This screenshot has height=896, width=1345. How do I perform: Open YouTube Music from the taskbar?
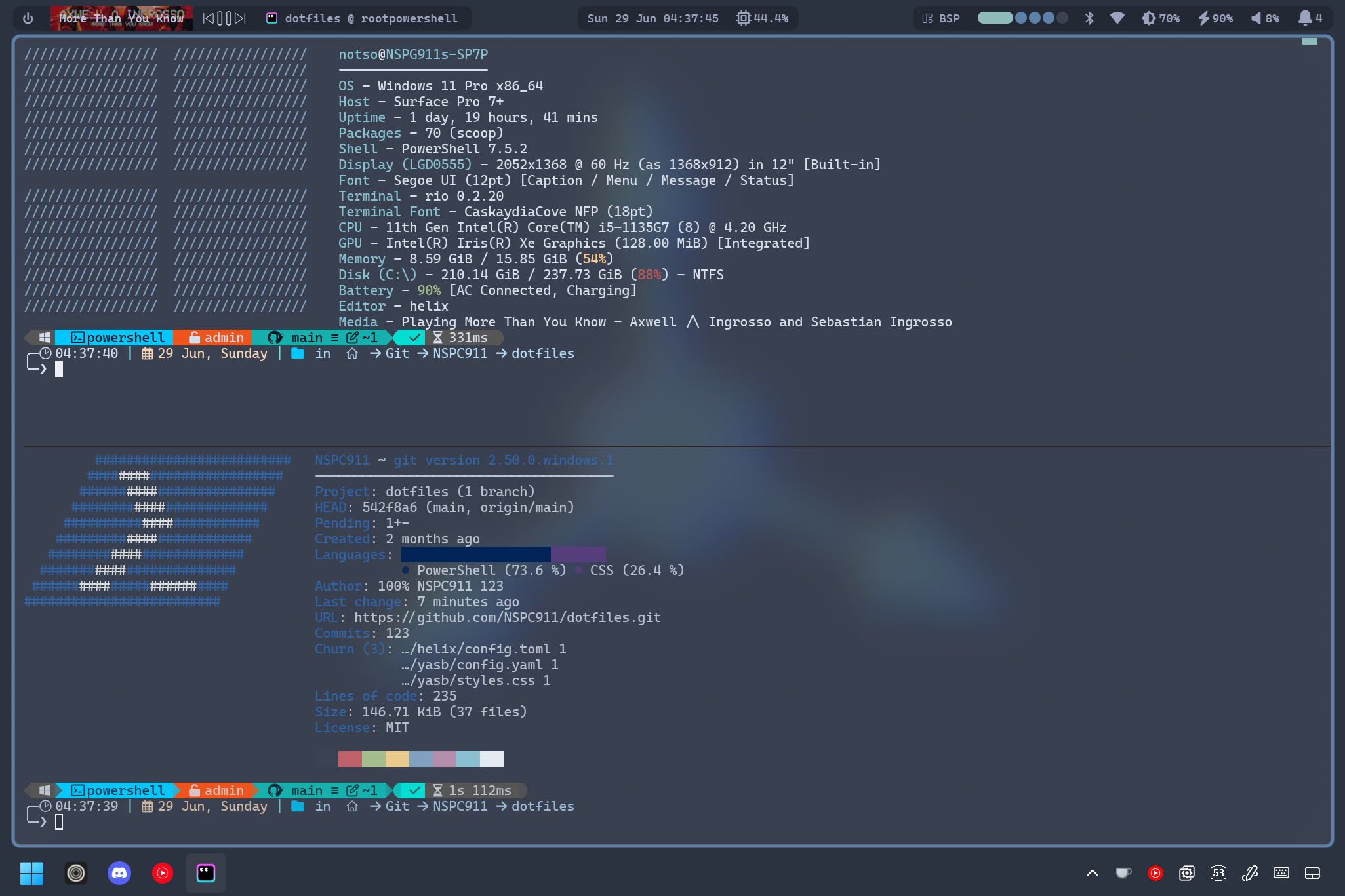(x=163, y=873)
